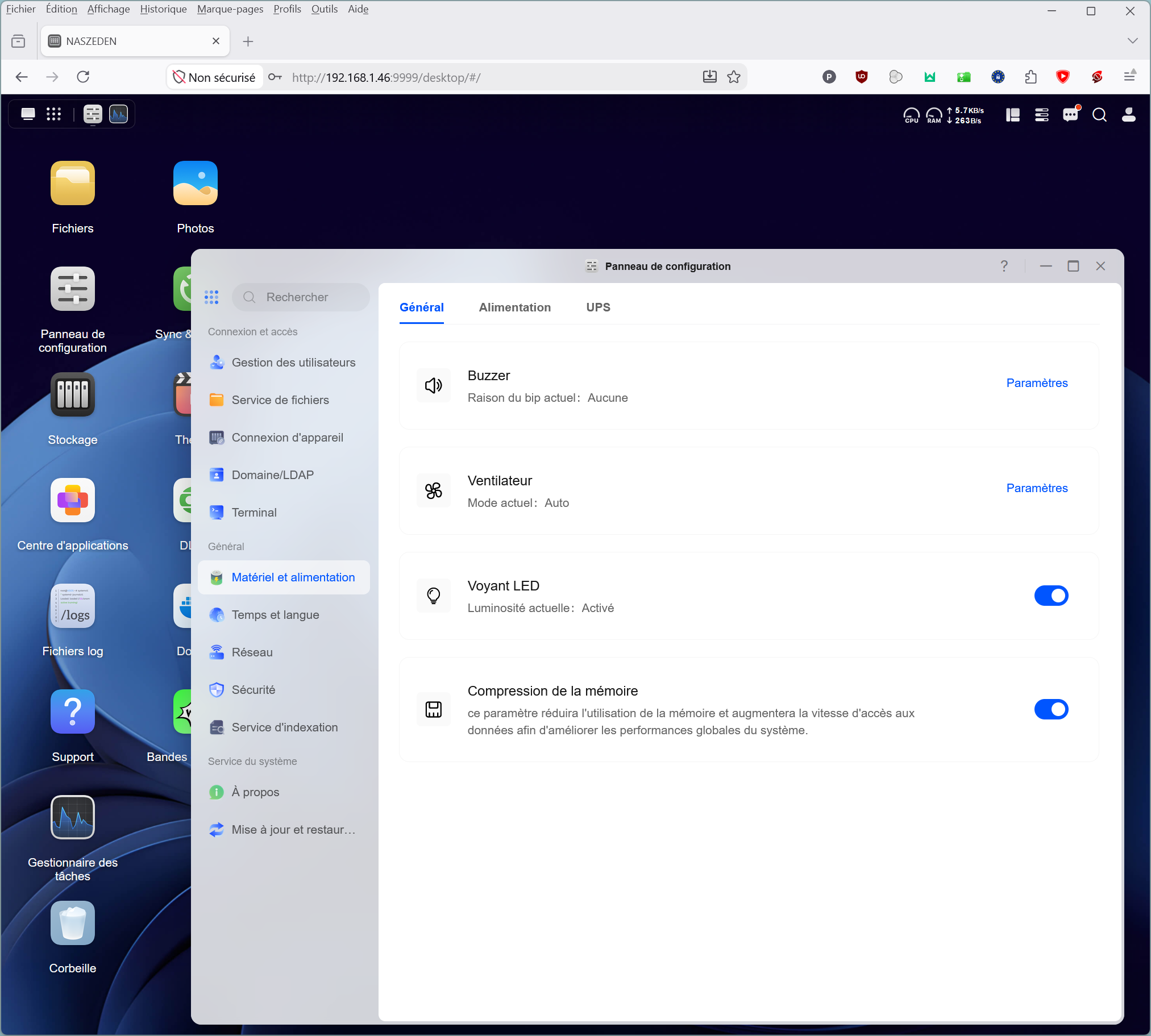Screen dimensions: 1151x1036
Task: Open the NAS user account icon
Action: click(1129, 115)
